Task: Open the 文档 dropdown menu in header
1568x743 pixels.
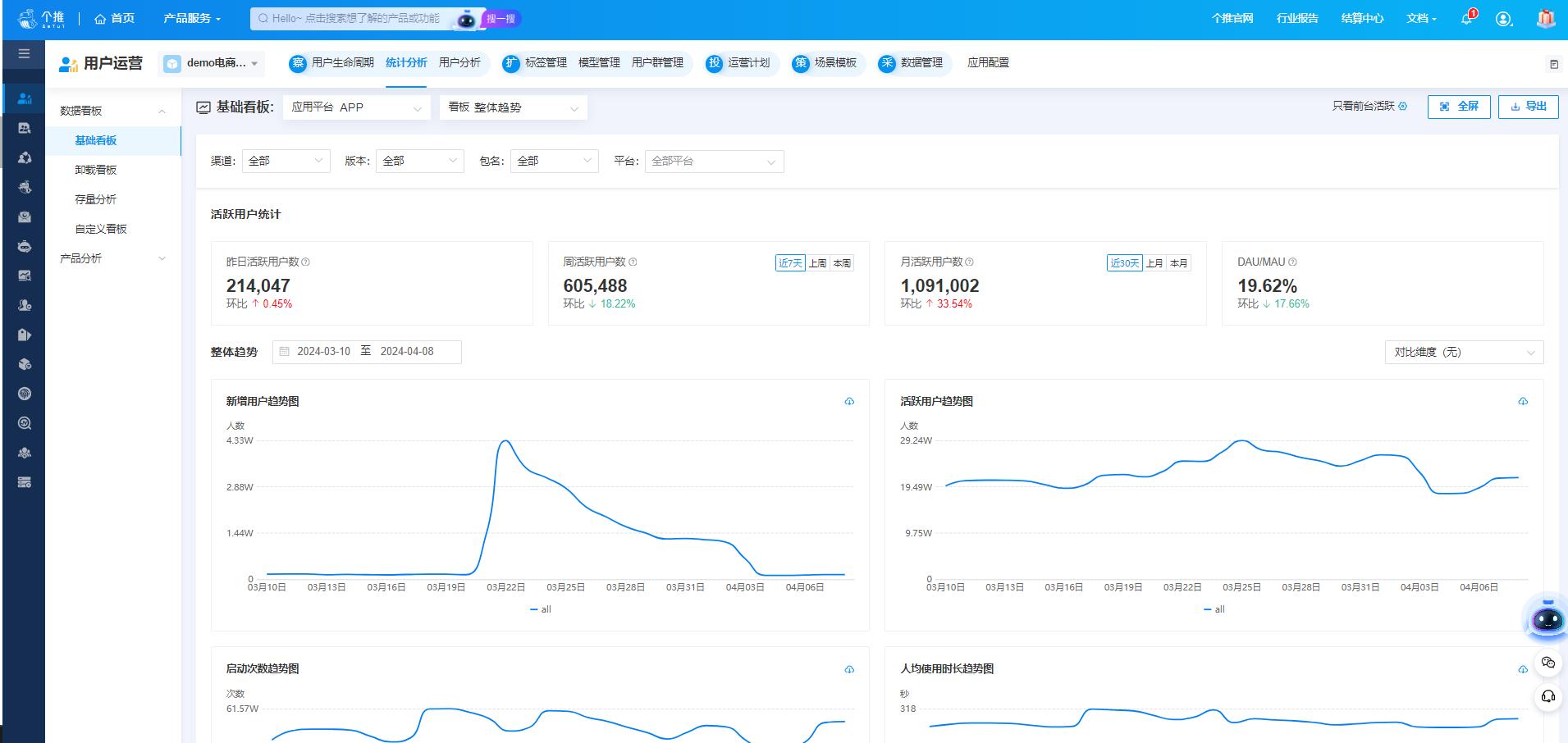Action: point(1421,18)
